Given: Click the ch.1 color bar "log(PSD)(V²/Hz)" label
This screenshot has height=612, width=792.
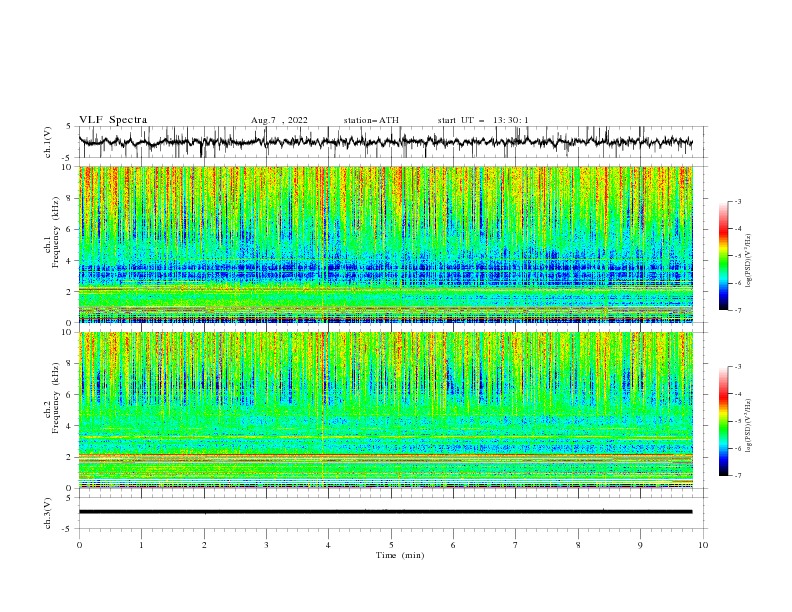Looking at the screenshot, I should (x=748, y=261).
